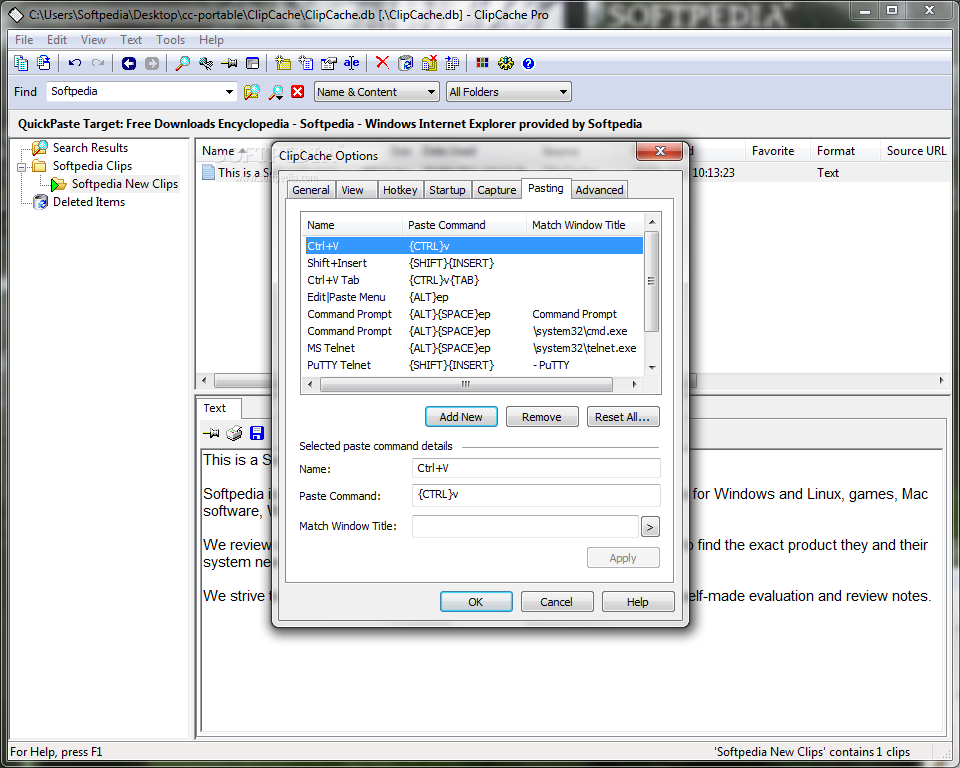
Task: Go forward with the gray right arrow
Action: pos(152,63)
